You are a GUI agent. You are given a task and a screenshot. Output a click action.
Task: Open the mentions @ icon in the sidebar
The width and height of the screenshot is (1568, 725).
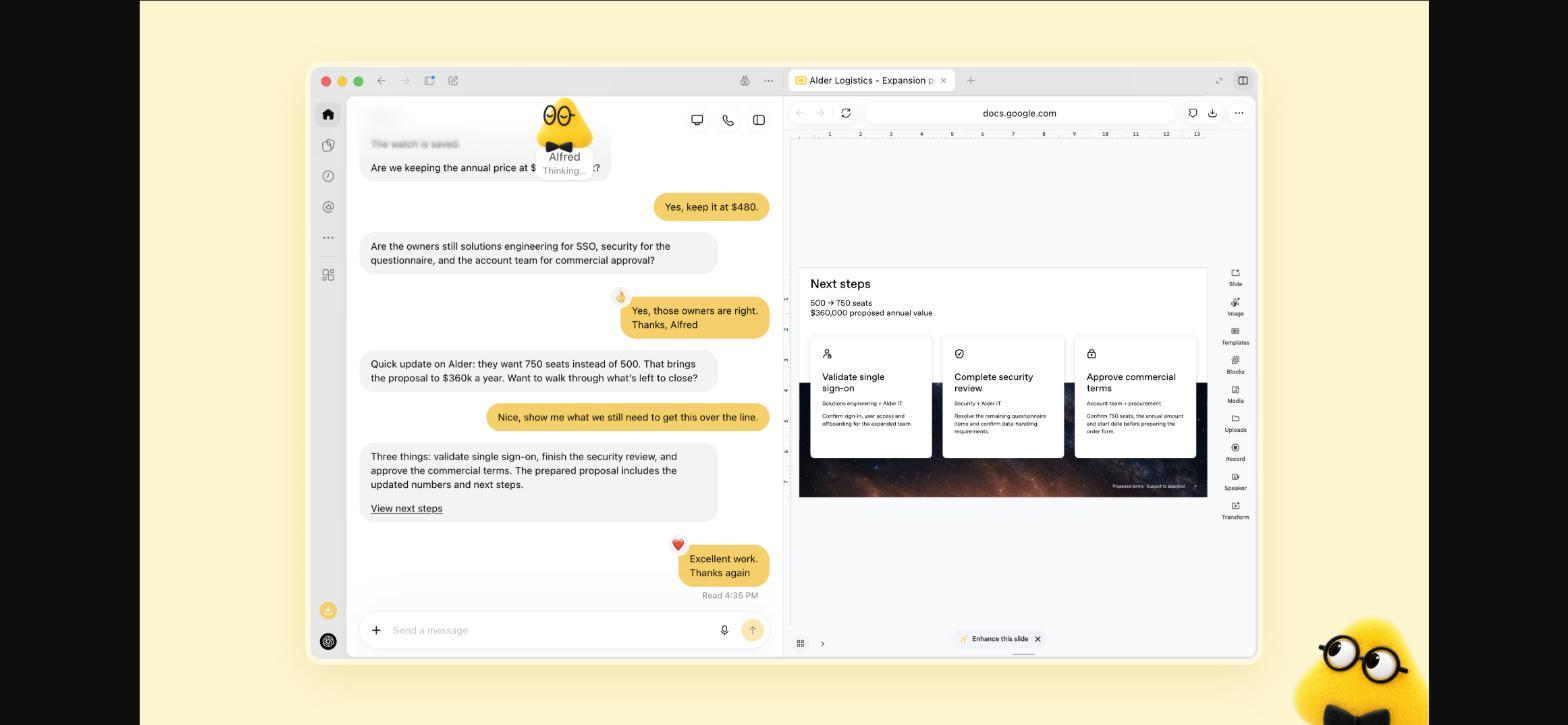pos(328,207)
